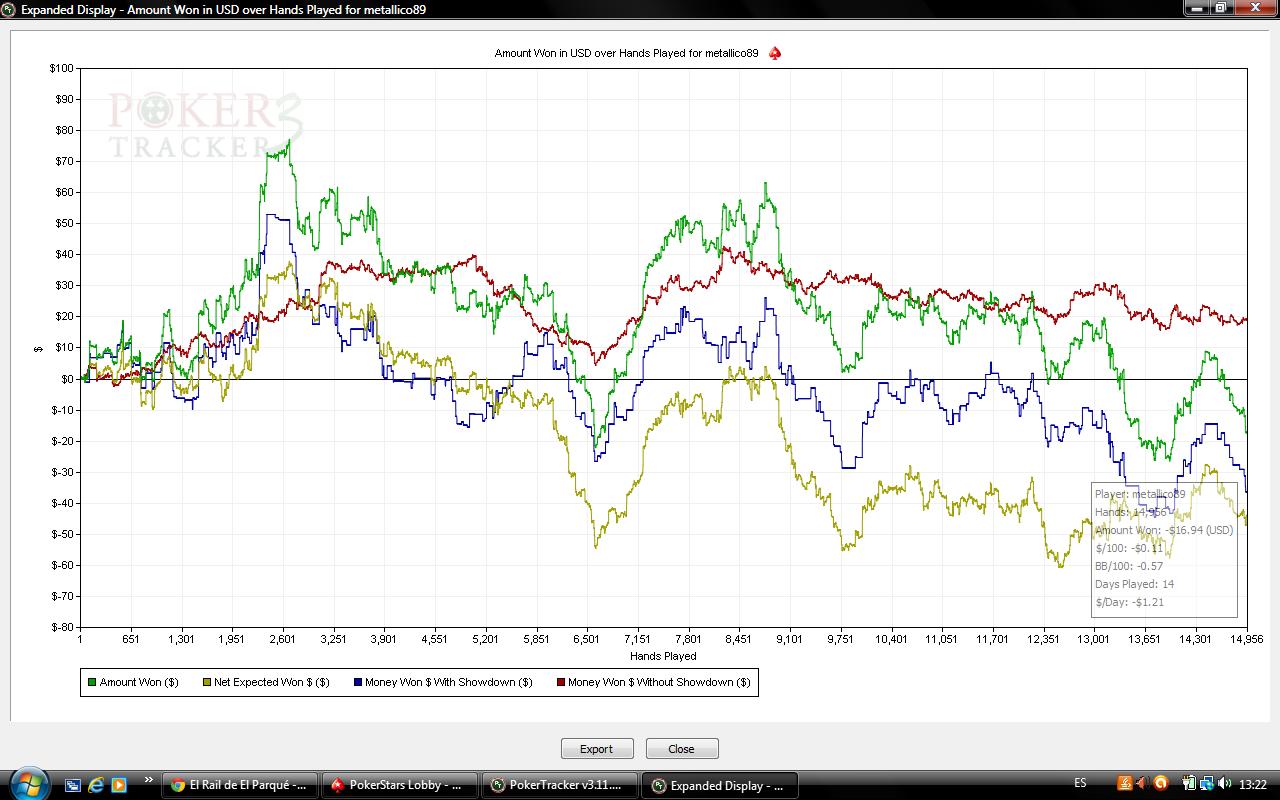Expand the quick launch overflow chevron

(x=149, y=779)
